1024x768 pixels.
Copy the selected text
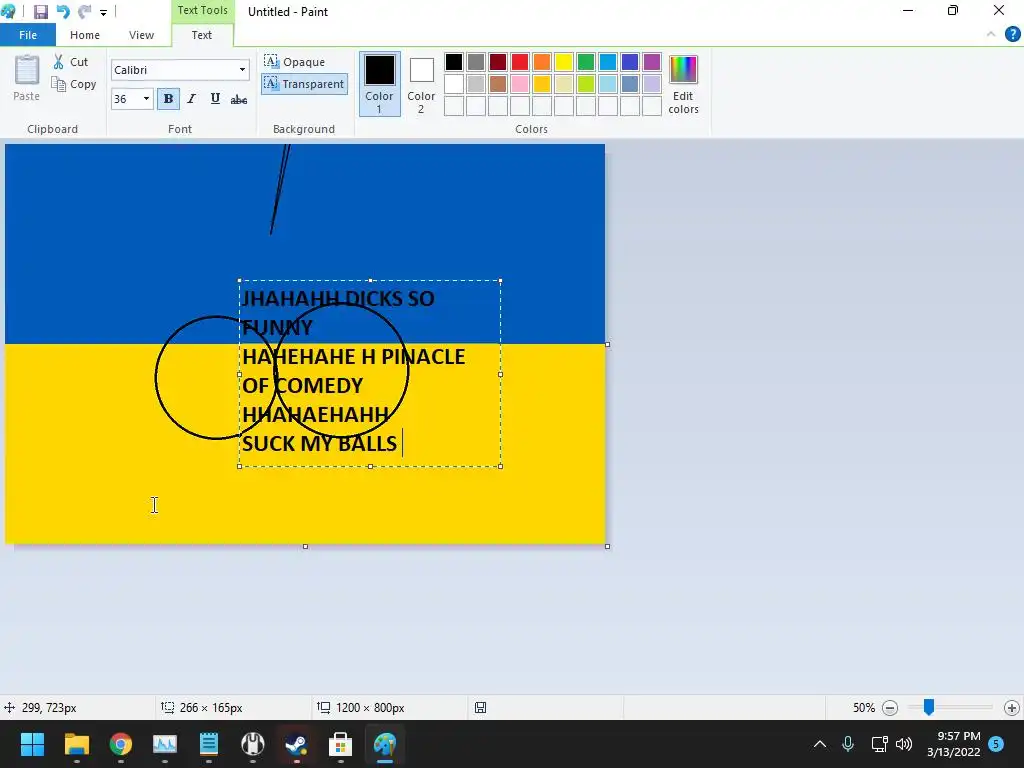click(74, 84)
